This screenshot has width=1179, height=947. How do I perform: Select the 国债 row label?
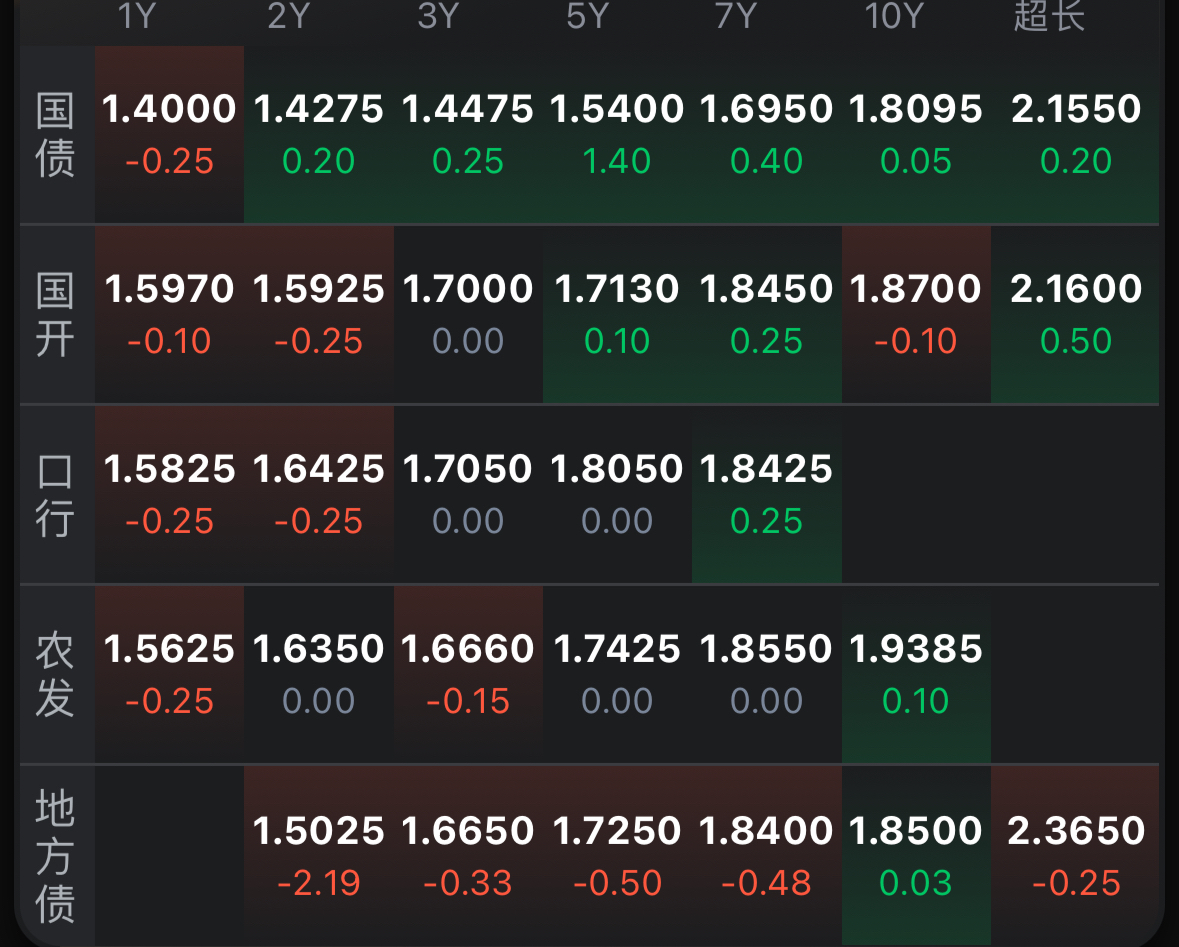click(56, 134)
